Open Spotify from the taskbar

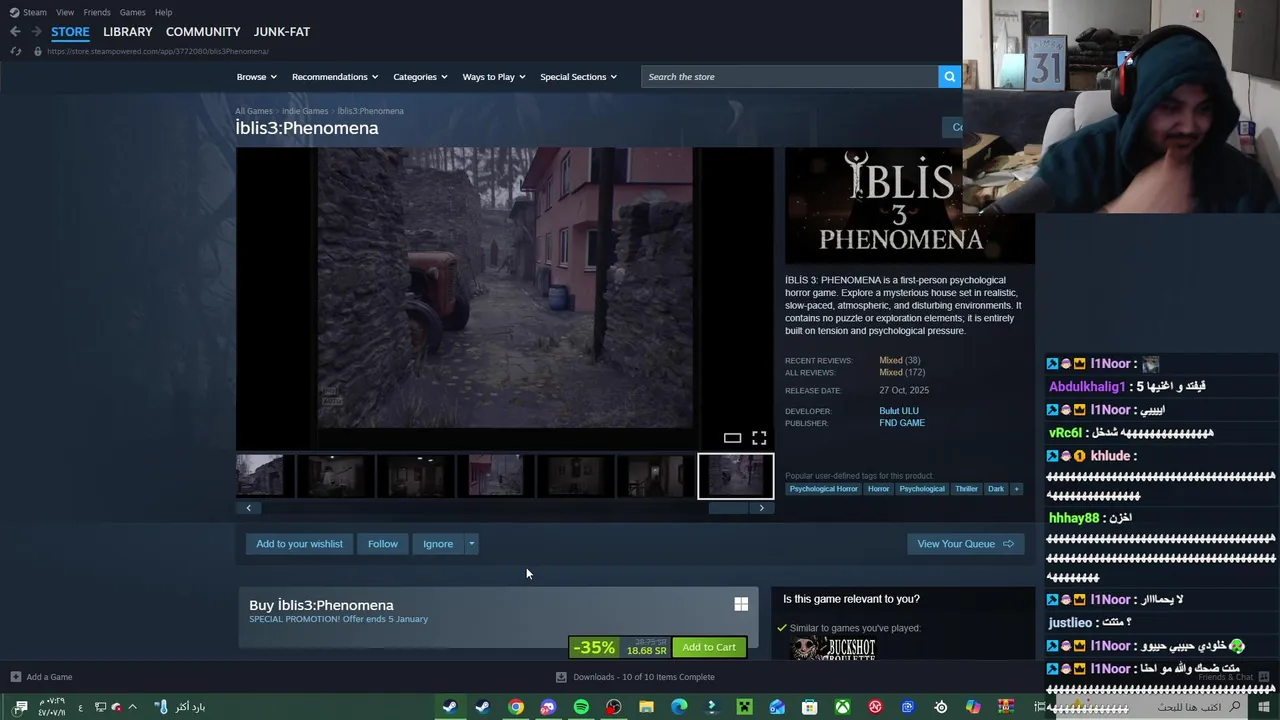pos(581,707)
